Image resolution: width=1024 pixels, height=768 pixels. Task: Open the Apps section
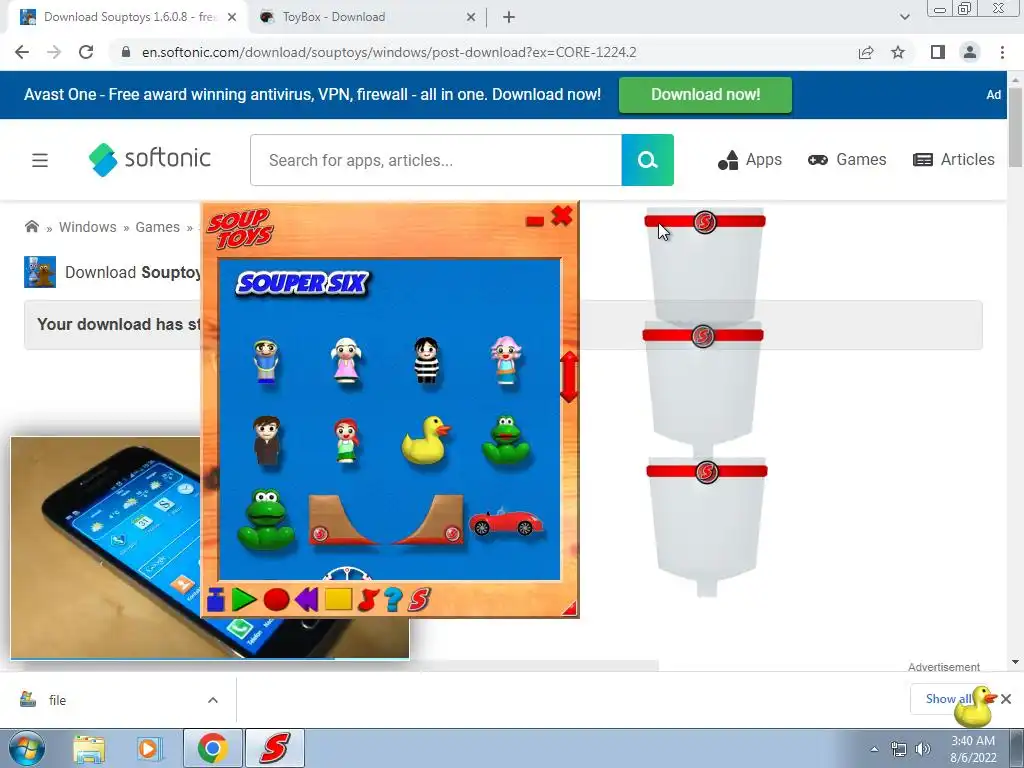tap(750, 159)
